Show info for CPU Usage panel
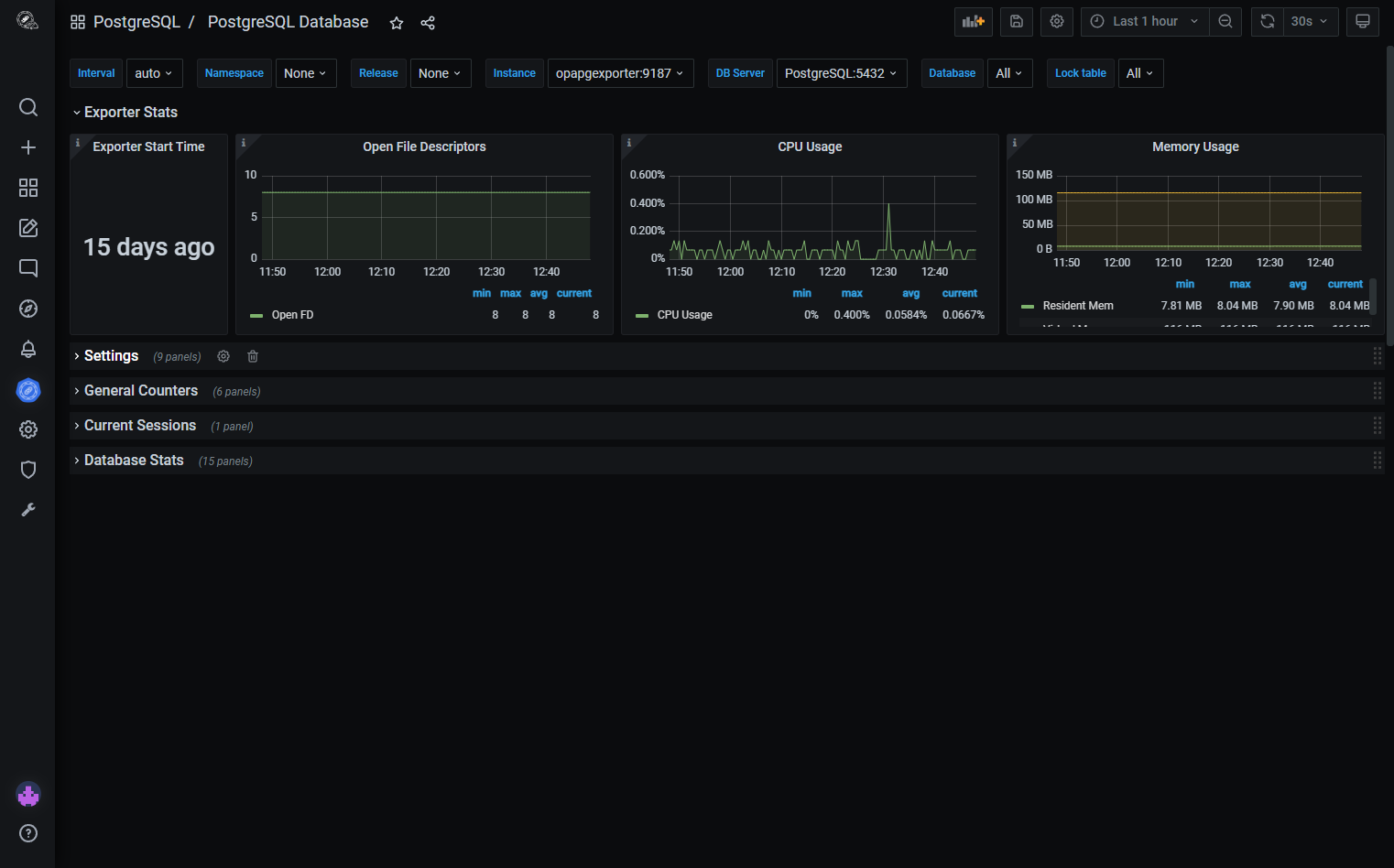This screenshot has width=1394, height=868. coord(628,142)
